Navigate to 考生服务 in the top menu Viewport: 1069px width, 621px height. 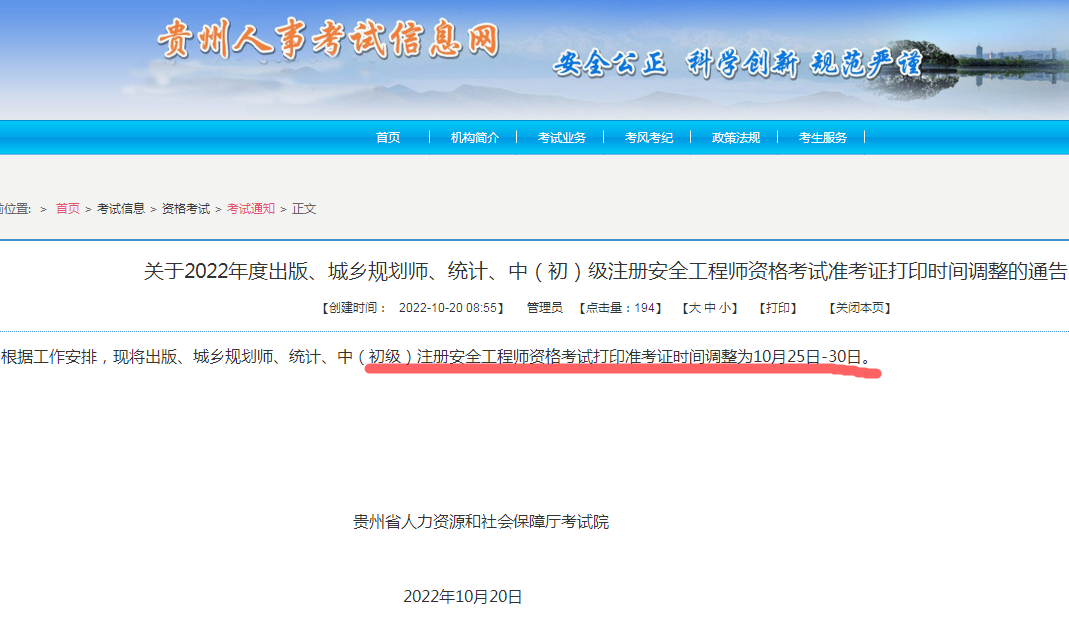tap(822, 138)
